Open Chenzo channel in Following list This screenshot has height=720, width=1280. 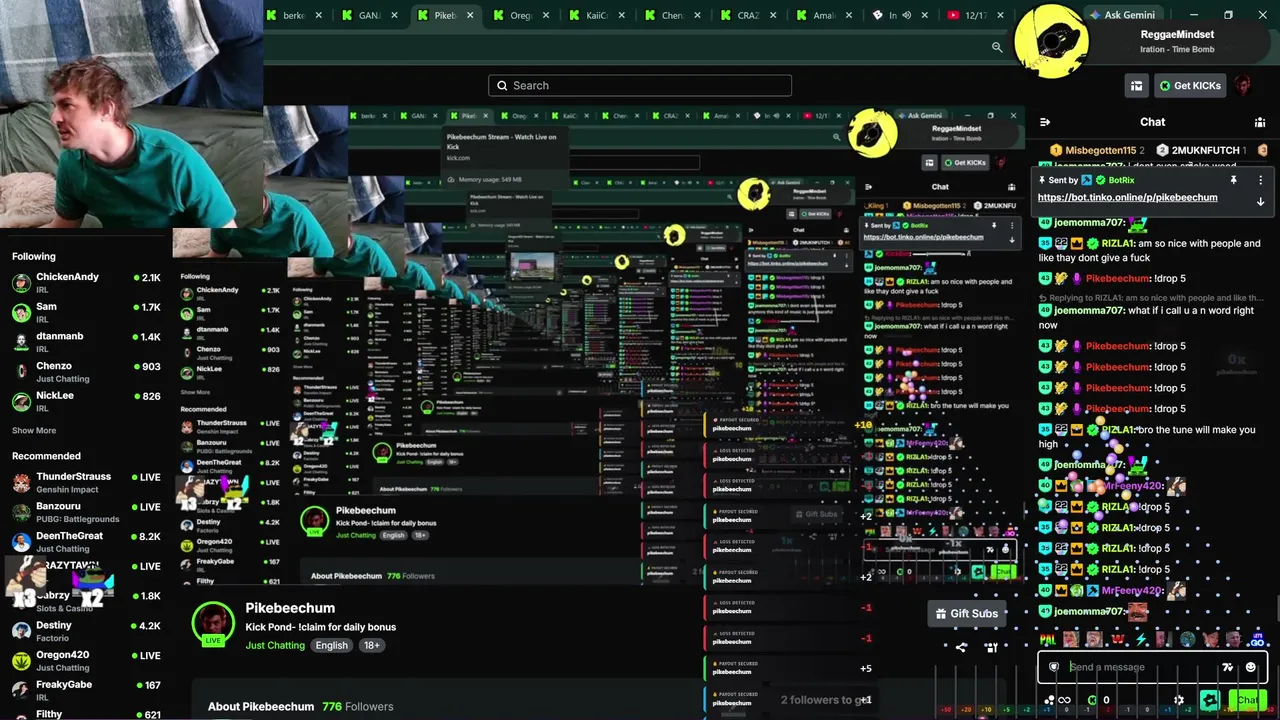(85, 372)
